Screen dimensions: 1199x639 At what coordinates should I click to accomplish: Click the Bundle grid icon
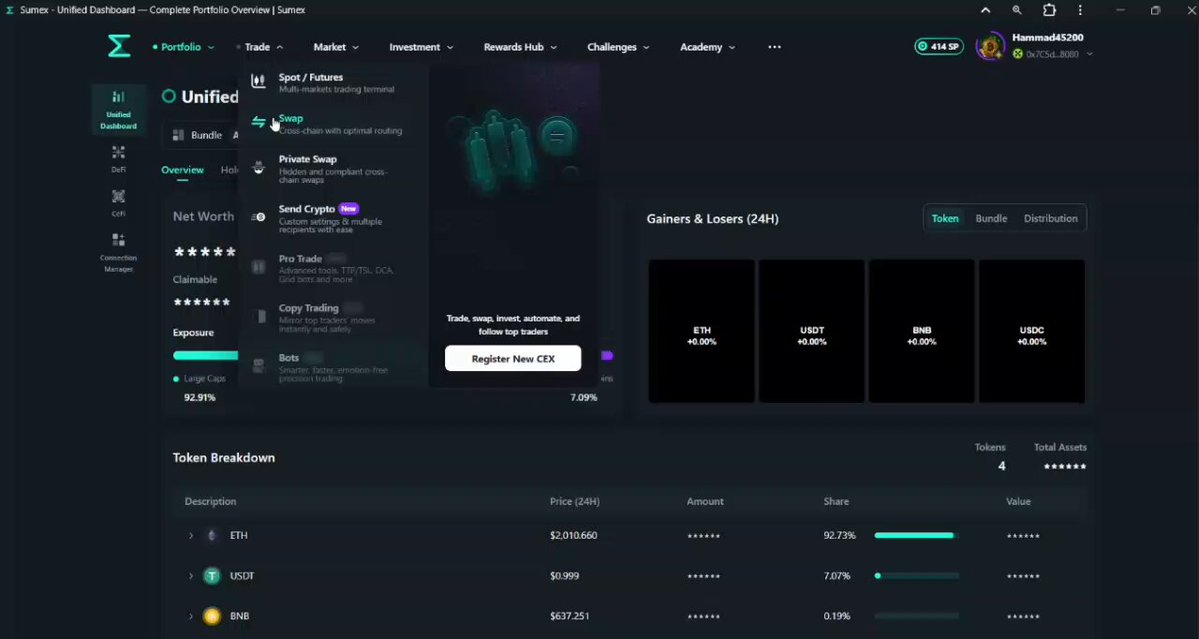178,135
